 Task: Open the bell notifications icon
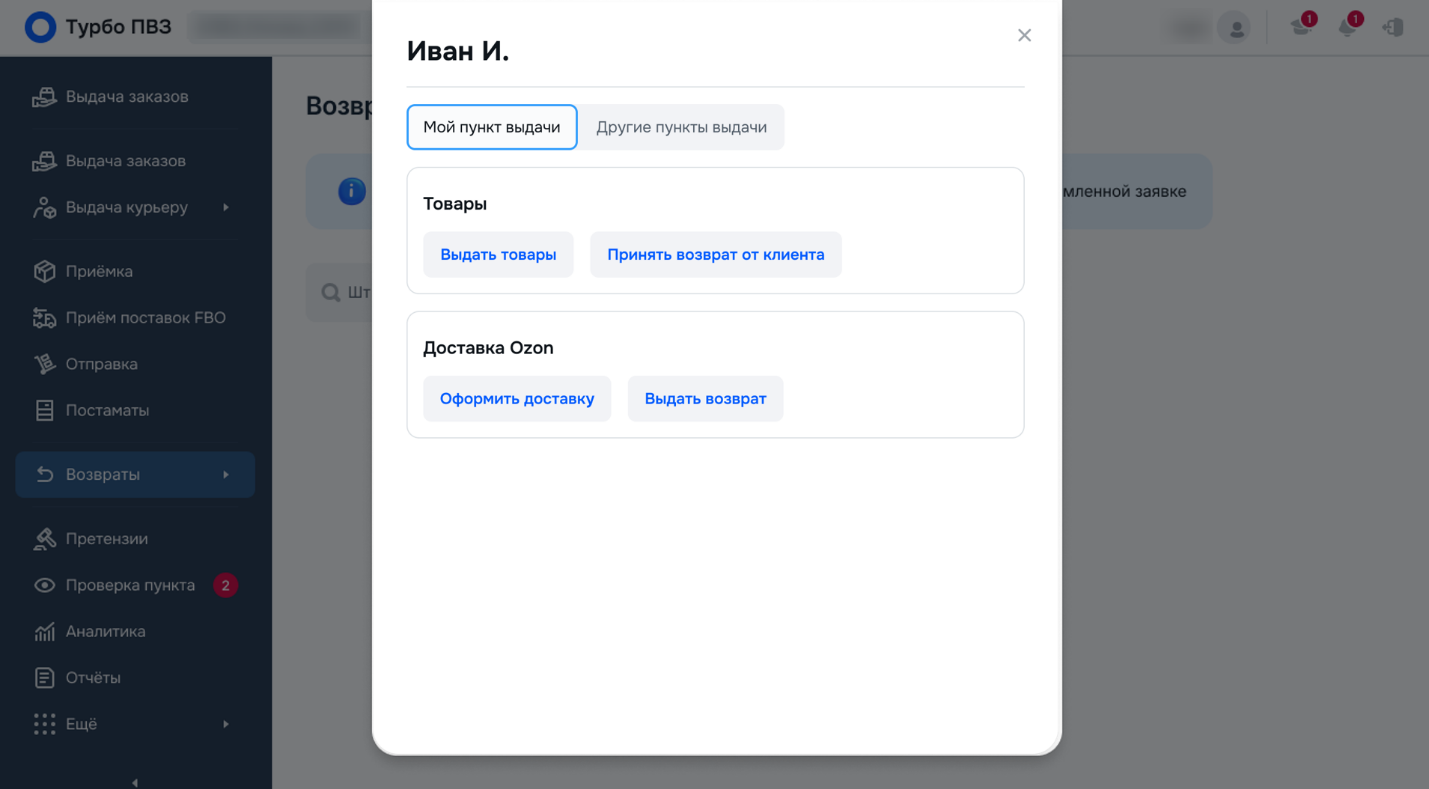[1347, 27]
